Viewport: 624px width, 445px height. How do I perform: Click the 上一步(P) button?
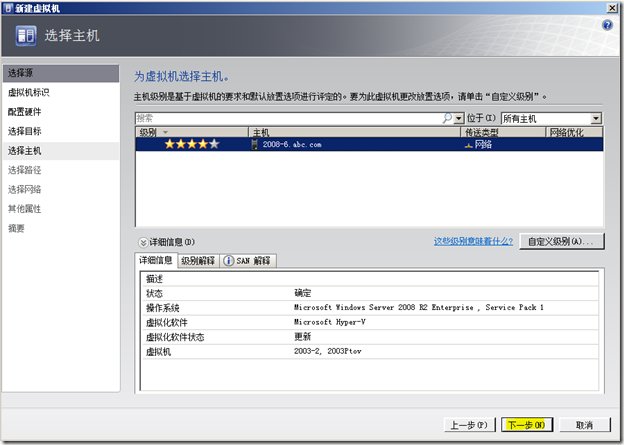pos(469,425)
